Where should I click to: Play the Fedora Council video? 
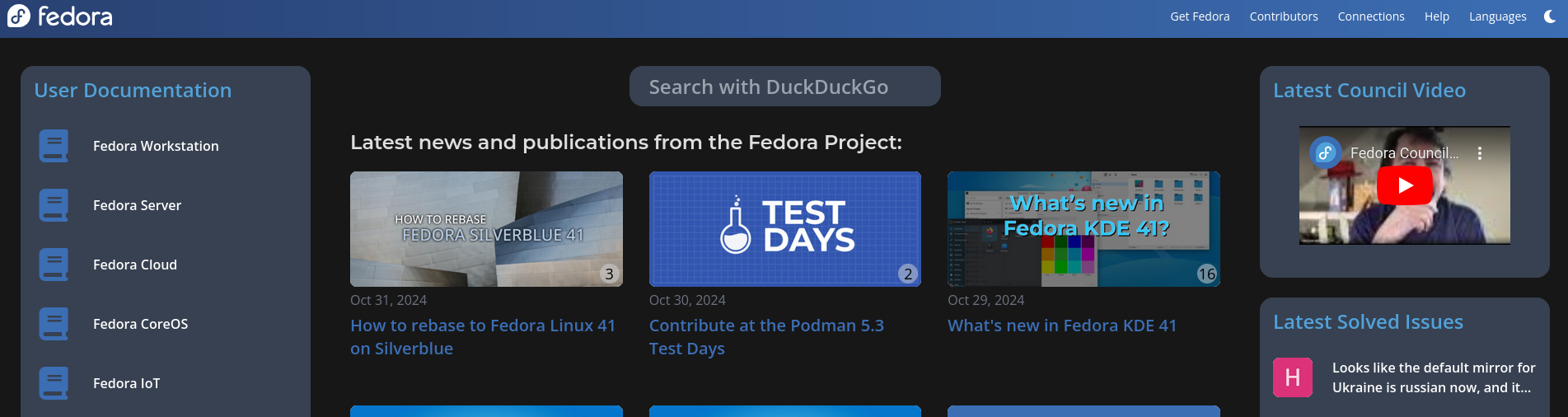1405,185
